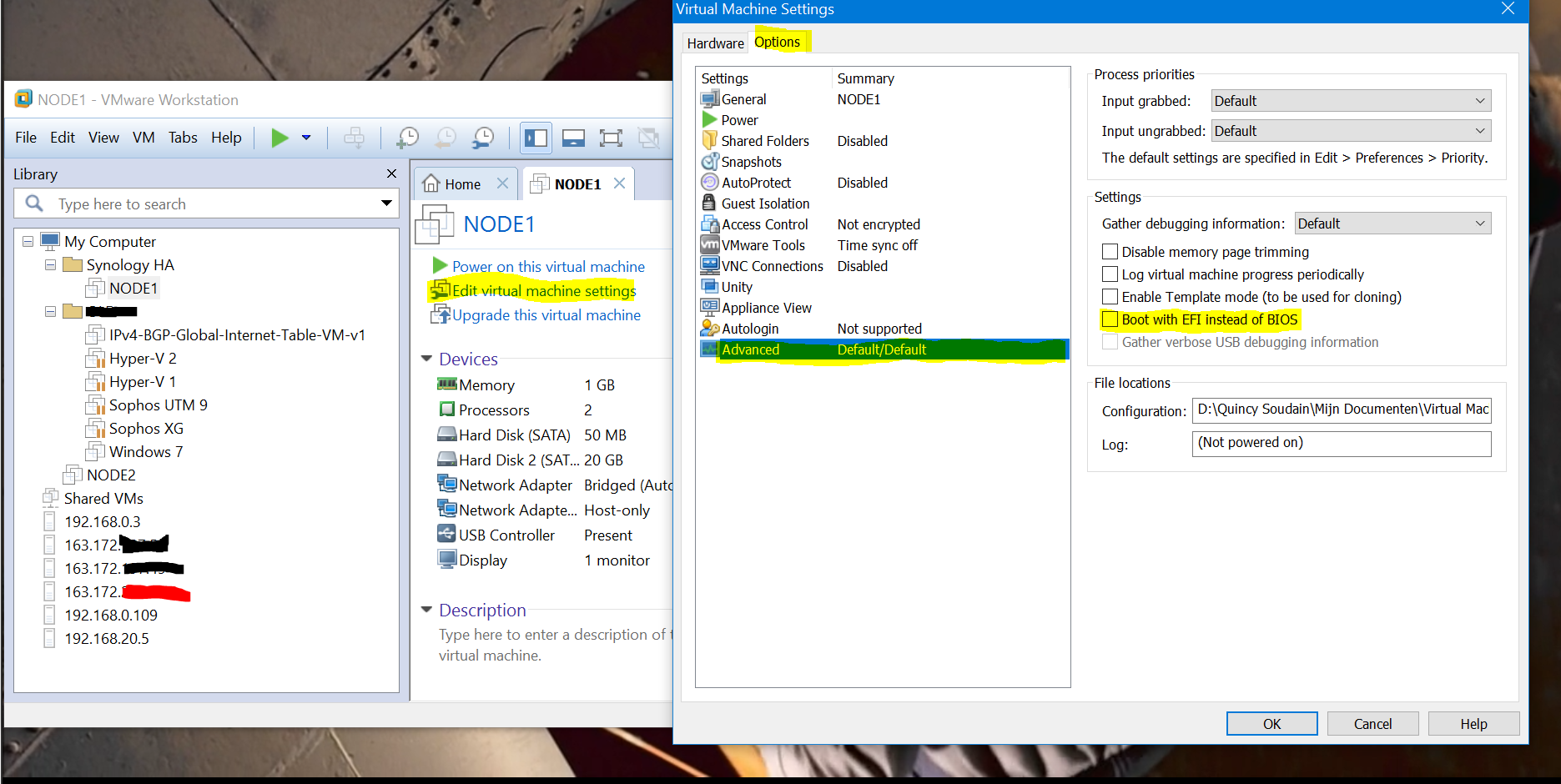Click the Send Ctrl+Alt+Del toolbar icon
The width and height of the screenshot is (1561, 784).
355,138
